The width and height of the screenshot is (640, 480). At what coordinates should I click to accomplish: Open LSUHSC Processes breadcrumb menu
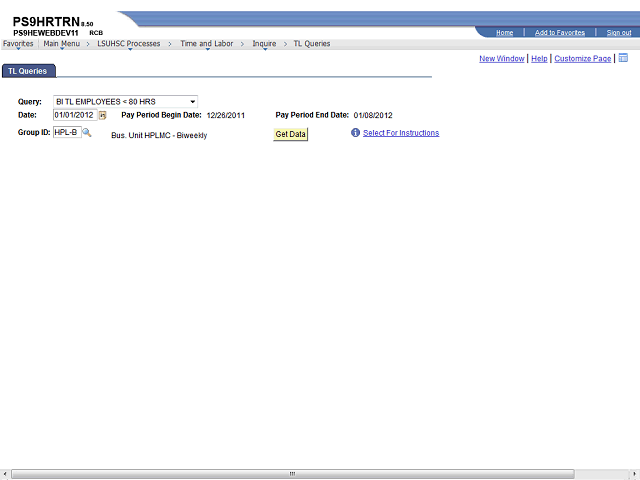[128, 44]
